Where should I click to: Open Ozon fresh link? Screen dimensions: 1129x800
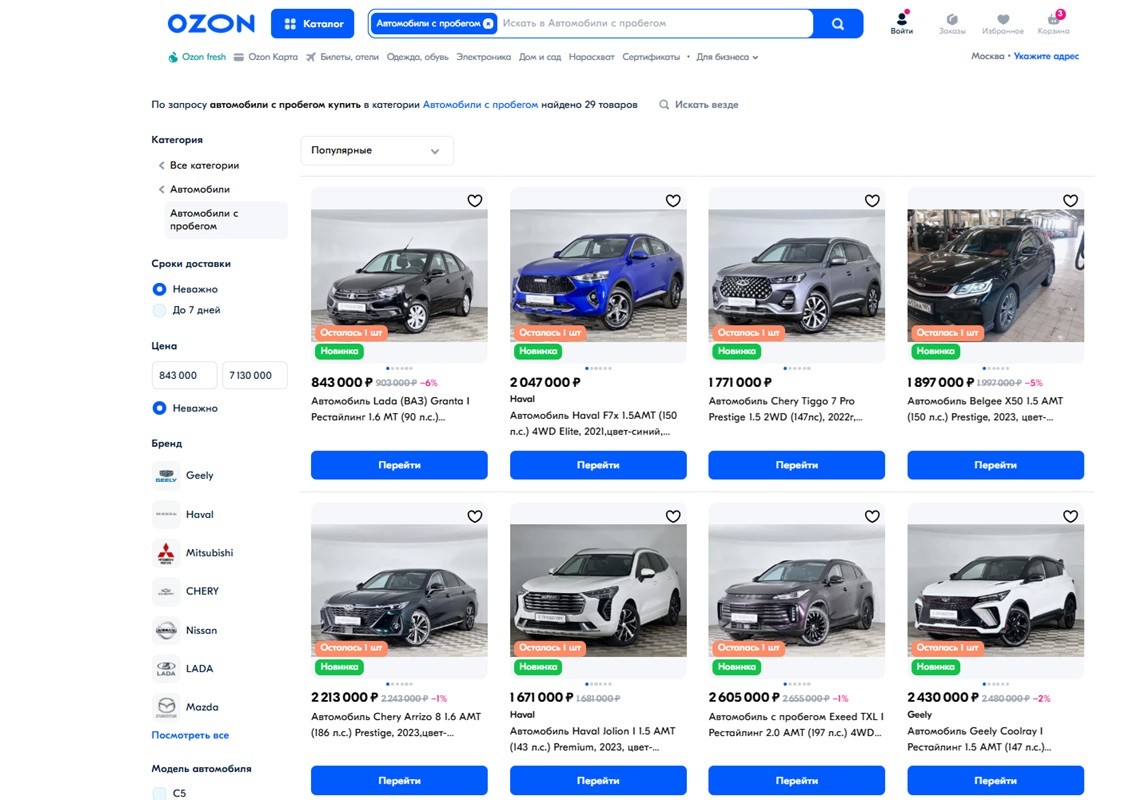pyautogui.click(x=197, y=57)
